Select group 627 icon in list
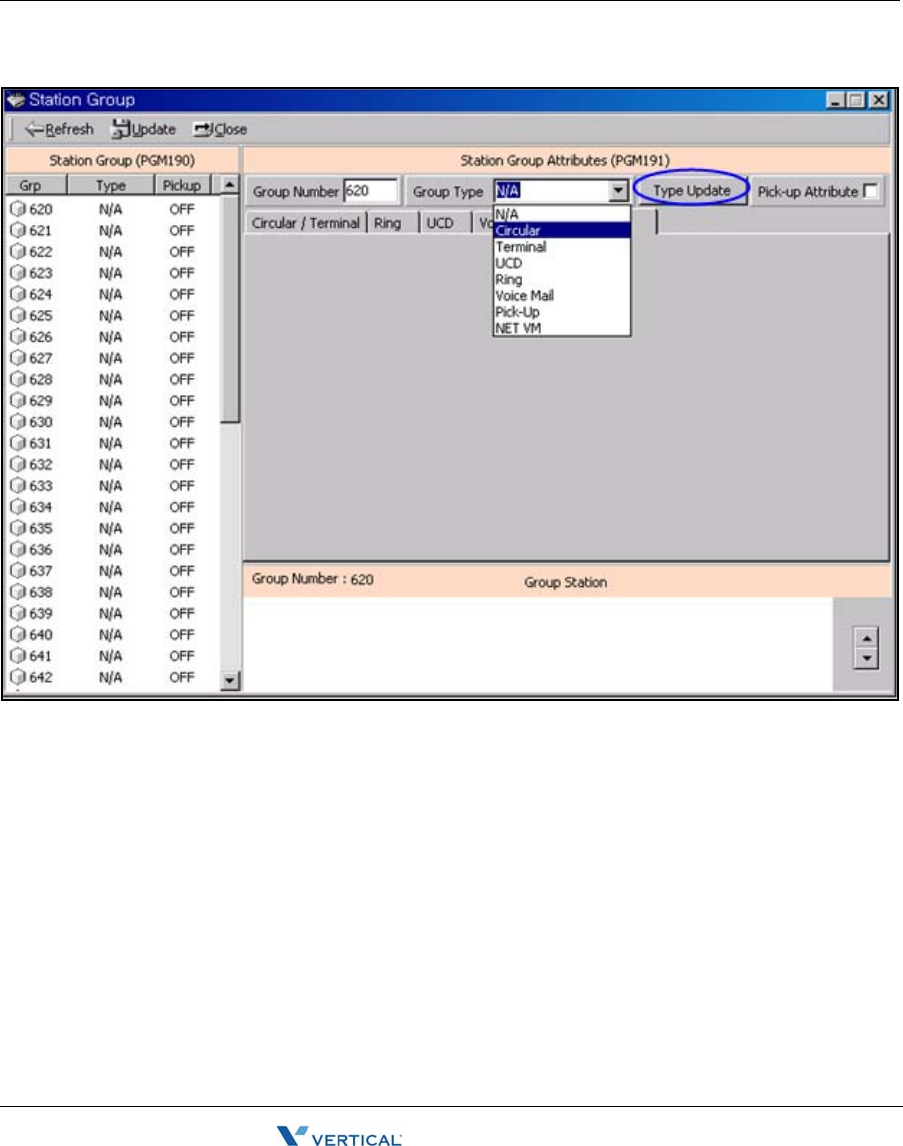 tap(18, 357)
